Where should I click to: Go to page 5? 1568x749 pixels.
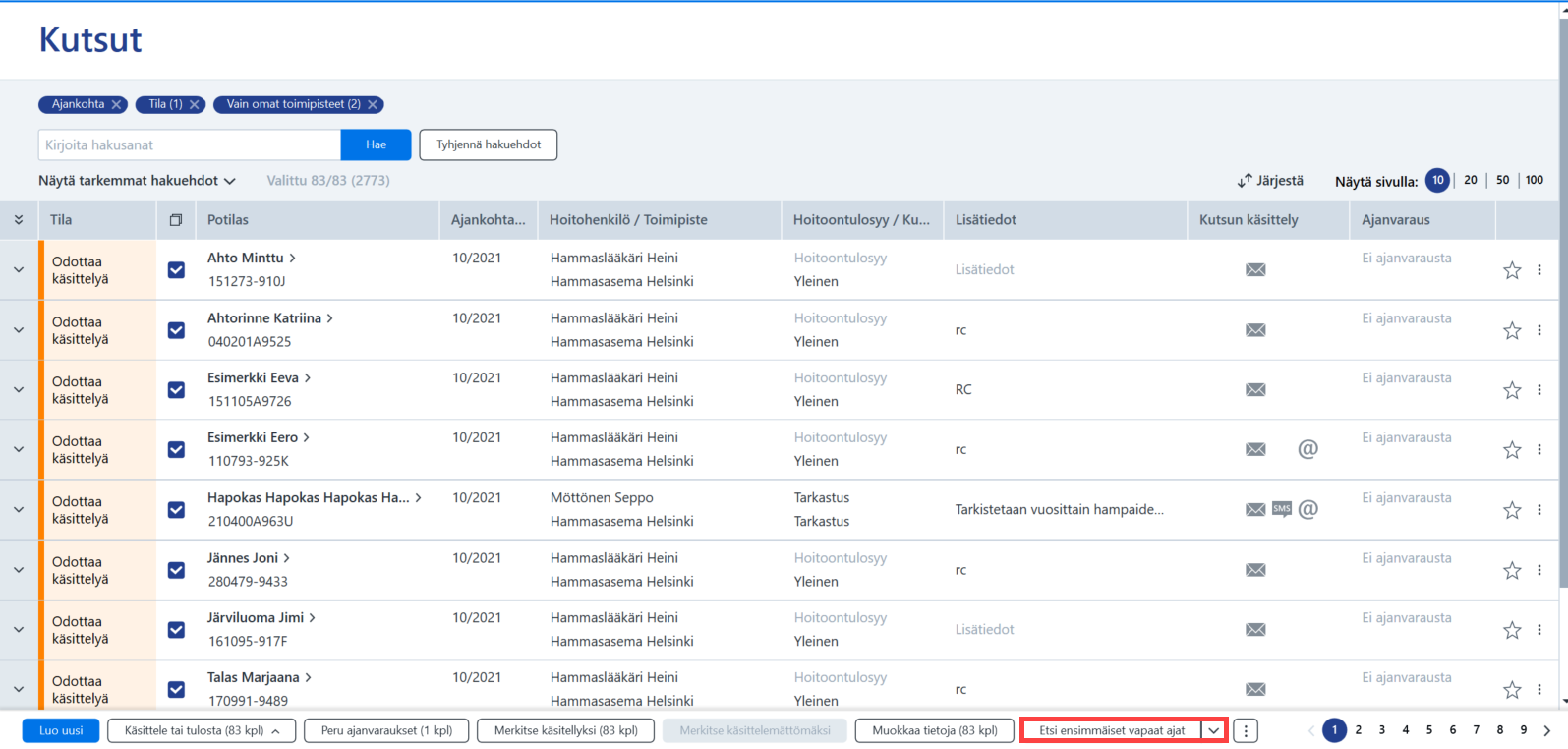(1429, 730)
